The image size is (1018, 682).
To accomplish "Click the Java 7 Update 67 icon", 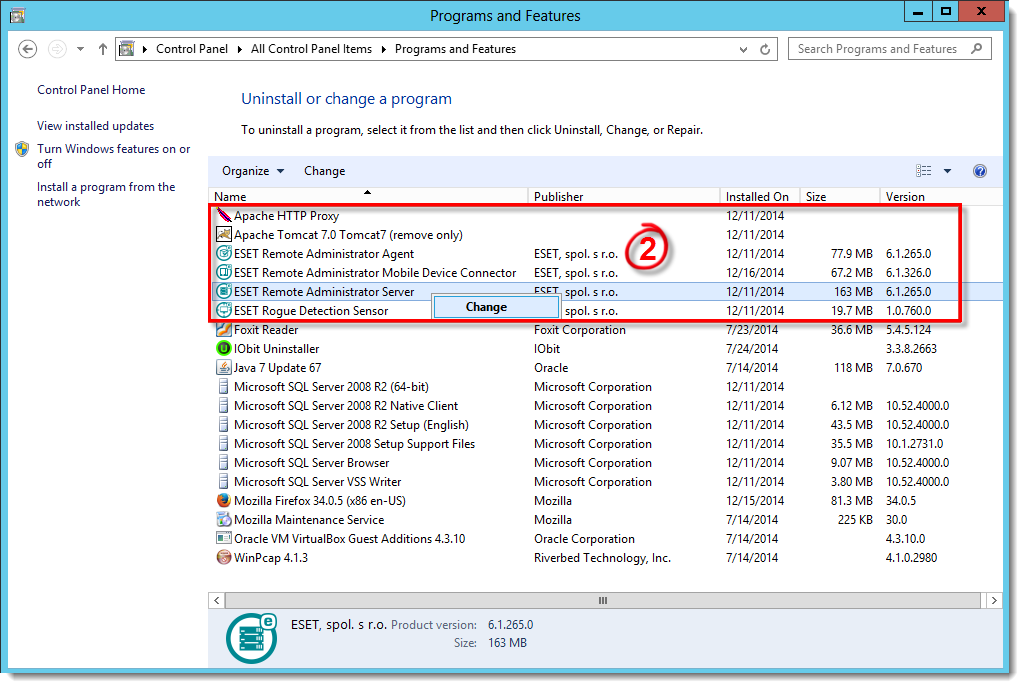I will pyautogui.click(x=223, y=367).
